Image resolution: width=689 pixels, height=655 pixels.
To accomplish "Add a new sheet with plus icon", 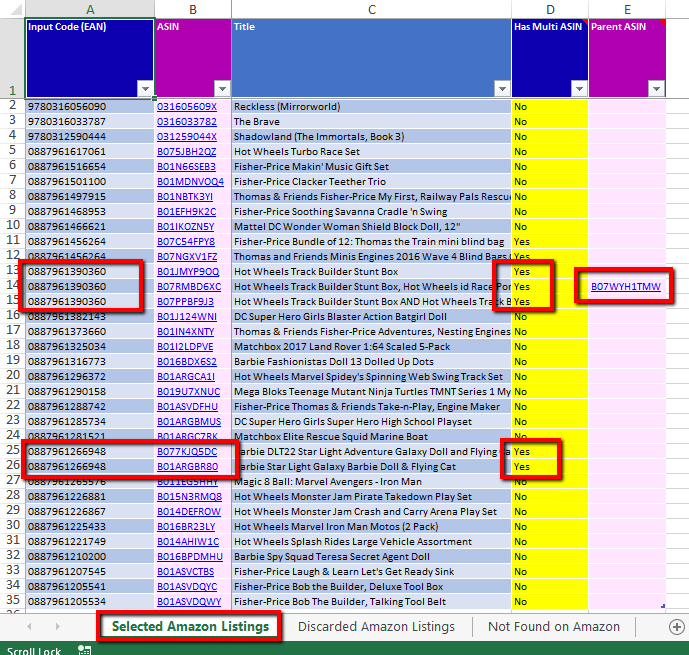I will (x=677, y=627).
